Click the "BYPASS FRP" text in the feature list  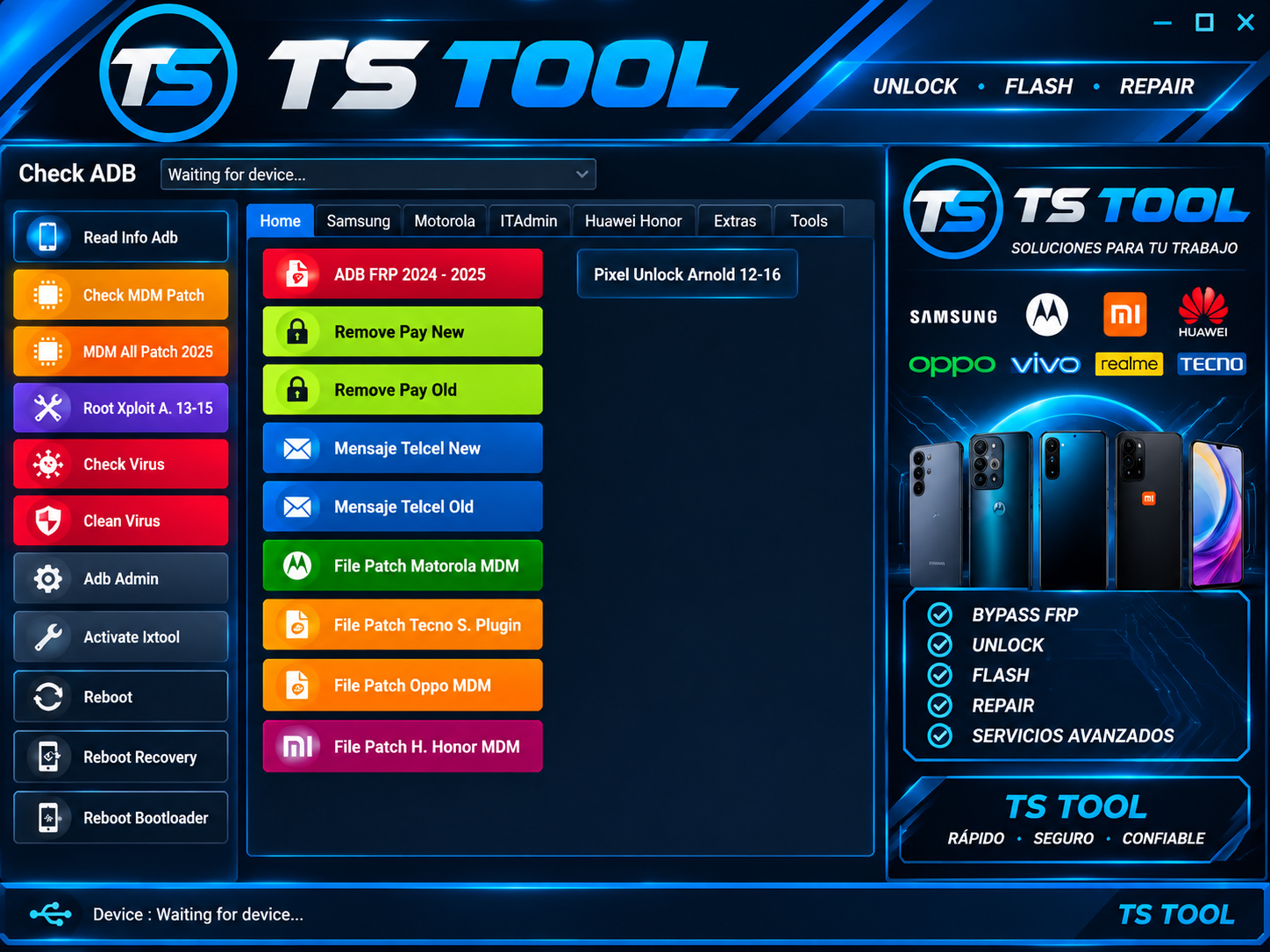tap(1024, 615)
